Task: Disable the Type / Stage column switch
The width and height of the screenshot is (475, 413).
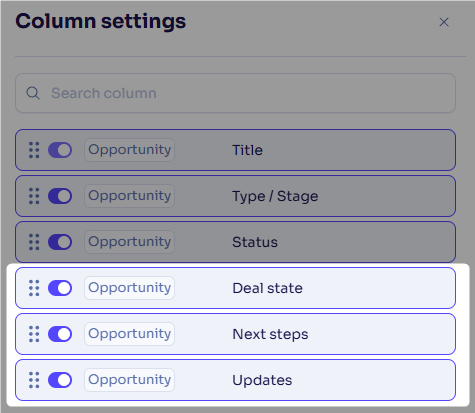Action: click(x=60, y=196)
